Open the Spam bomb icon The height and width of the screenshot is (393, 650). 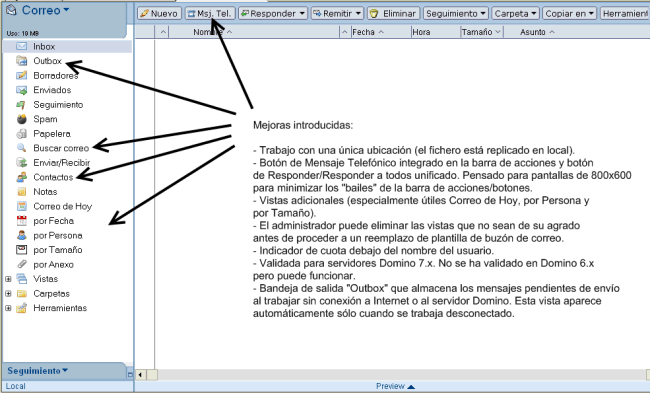[x=22, y=119]
